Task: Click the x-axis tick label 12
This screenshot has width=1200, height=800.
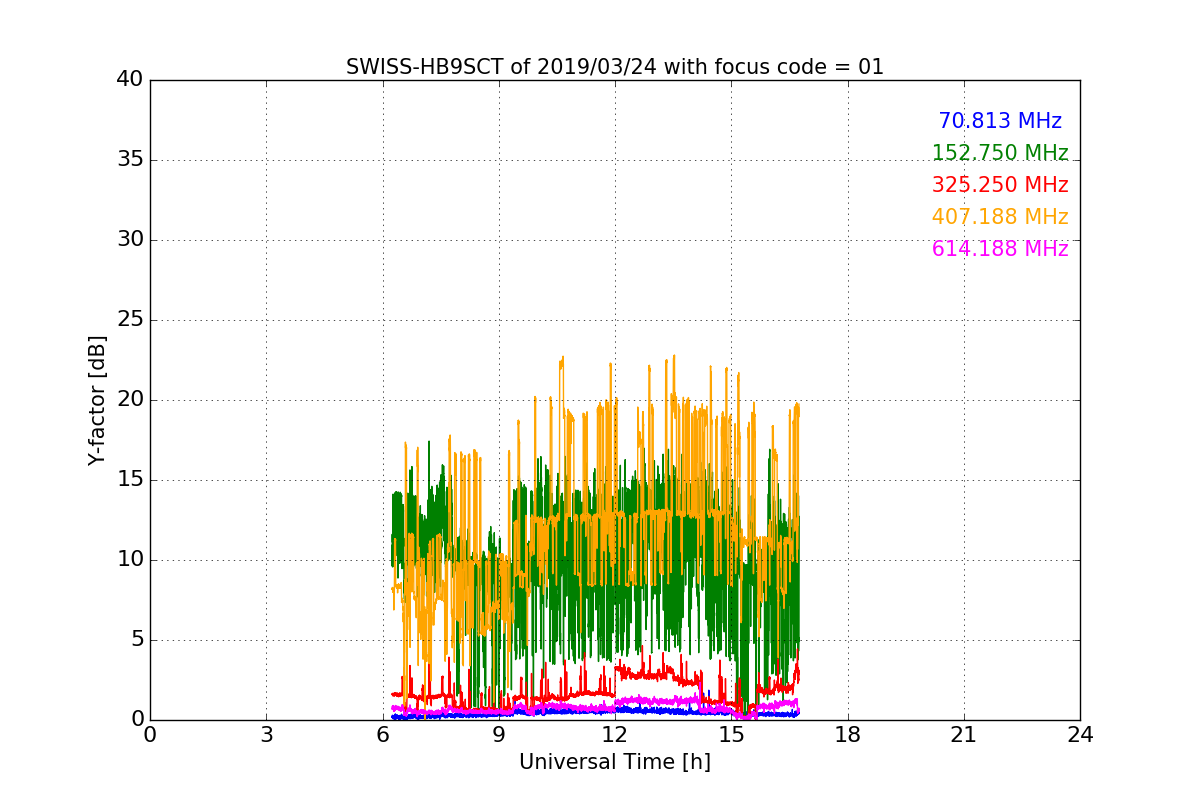Action: click(615, 734)
